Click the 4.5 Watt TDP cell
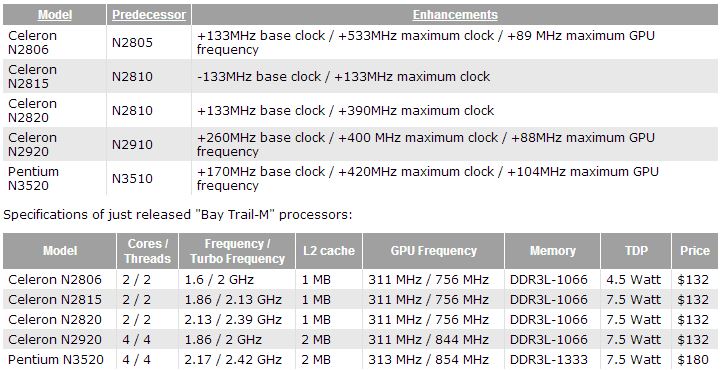721x370 pixels. pos(633,279)
